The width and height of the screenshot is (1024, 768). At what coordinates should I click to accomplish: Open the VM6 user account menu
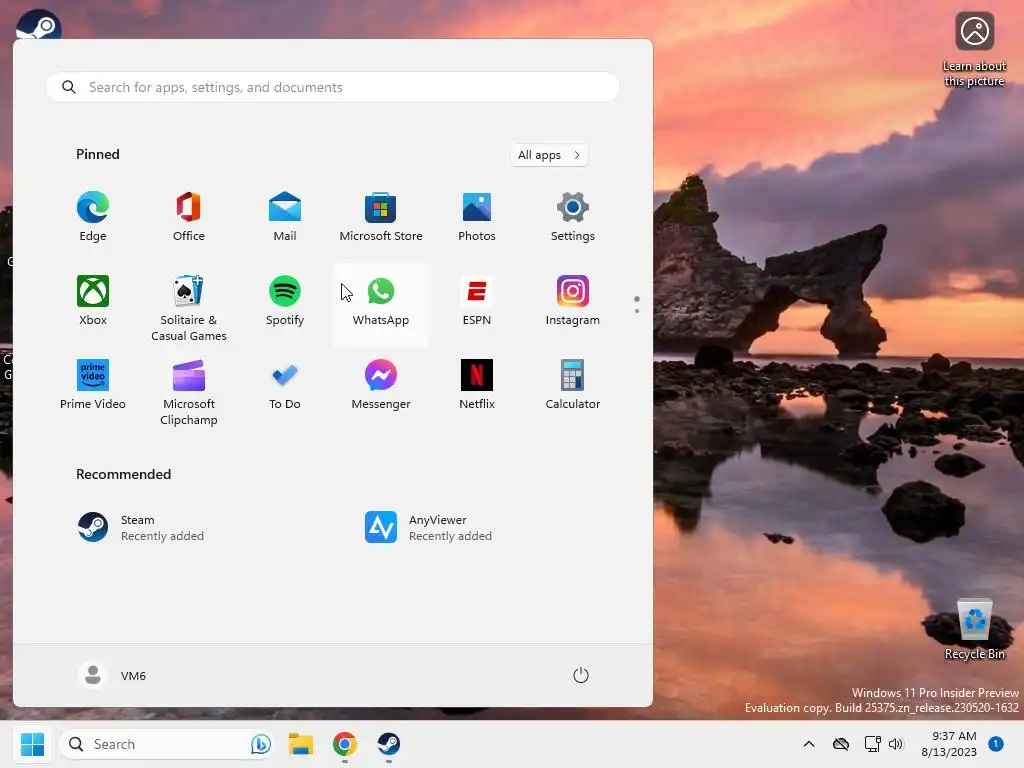point(112,675)
